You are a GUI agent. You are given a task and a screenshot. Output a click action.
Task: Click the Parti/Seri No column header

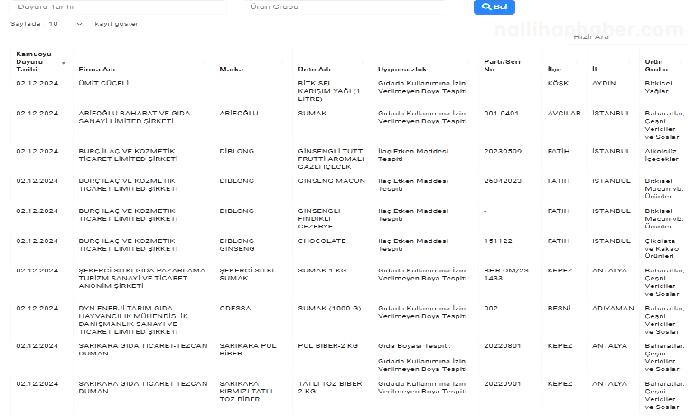pyautogui.click(x=502, y=65)
